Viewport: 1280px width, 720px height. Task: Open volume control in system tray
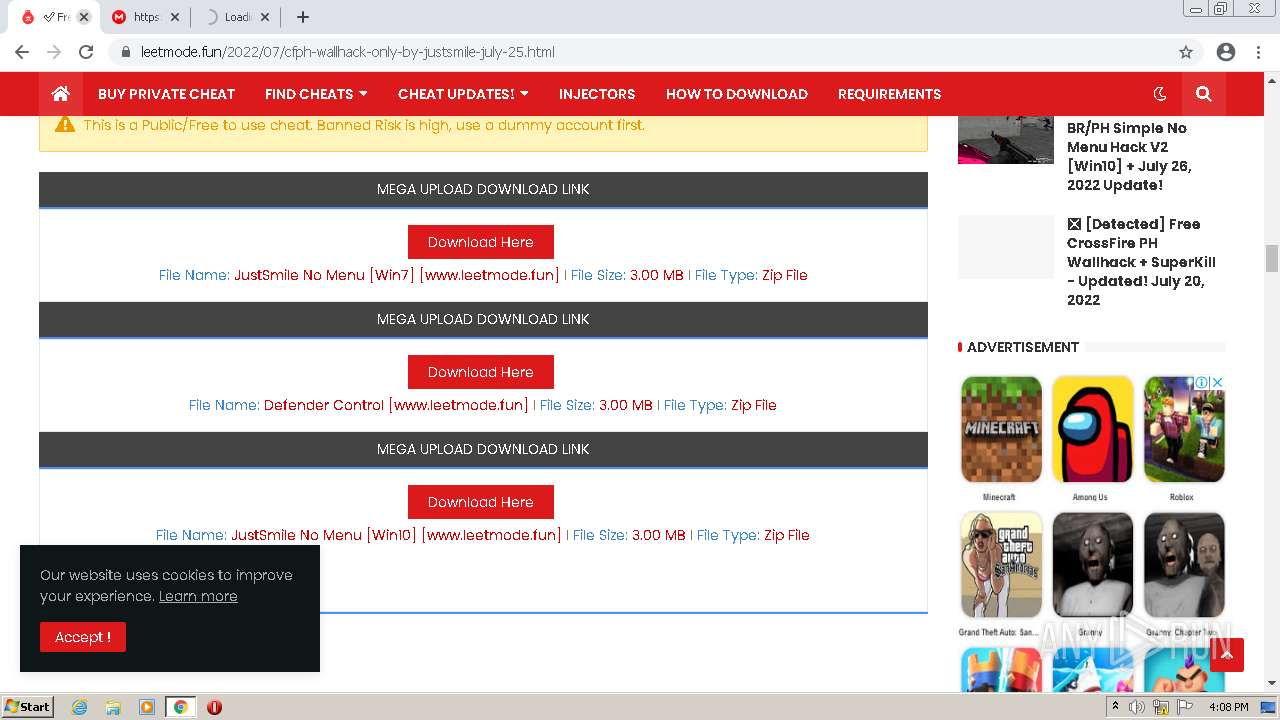(1137, 707)
